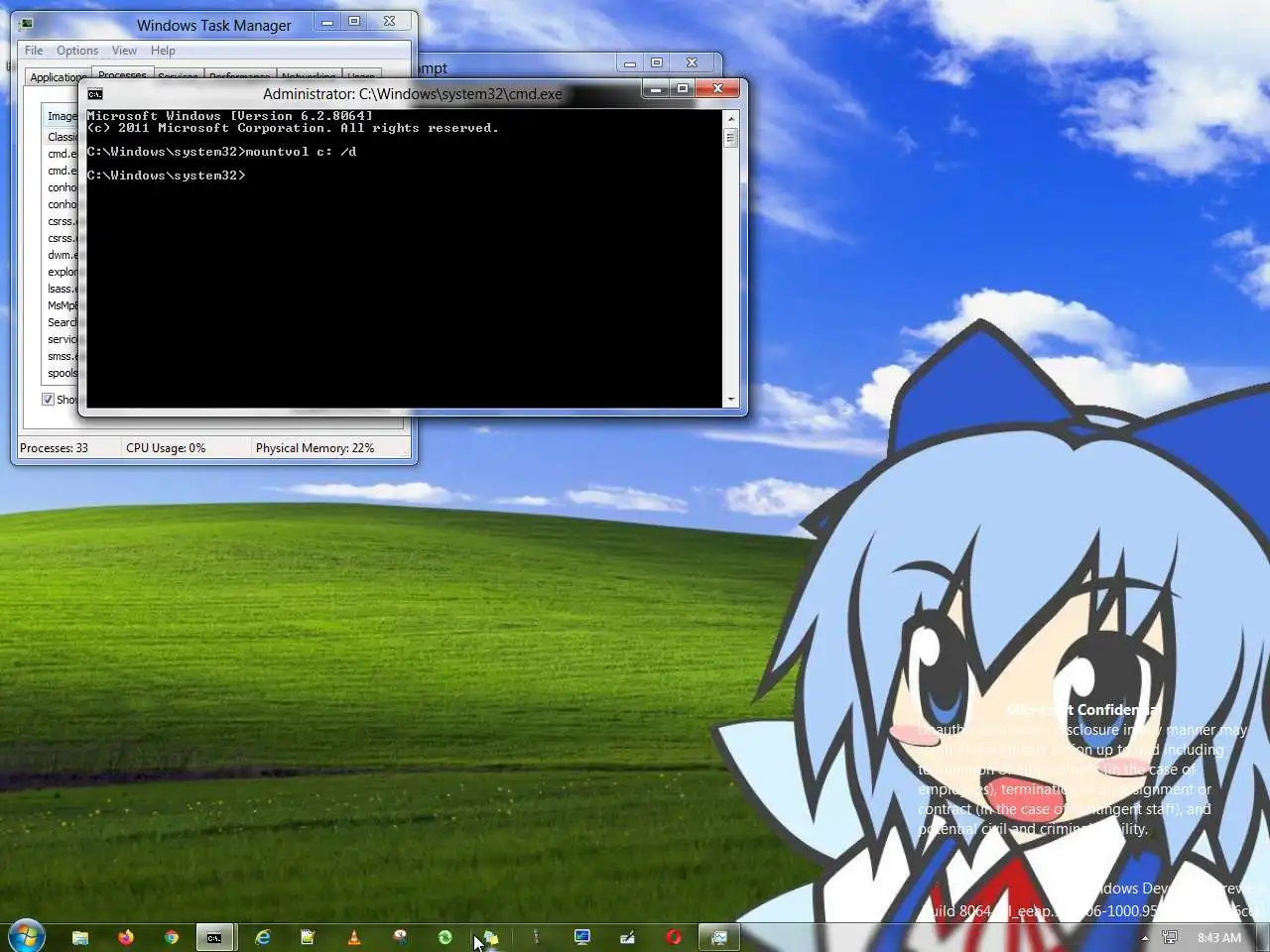The image size is (1270, 952).
Task: Click the network icon in system tray
Action: tap(1171, 937)
